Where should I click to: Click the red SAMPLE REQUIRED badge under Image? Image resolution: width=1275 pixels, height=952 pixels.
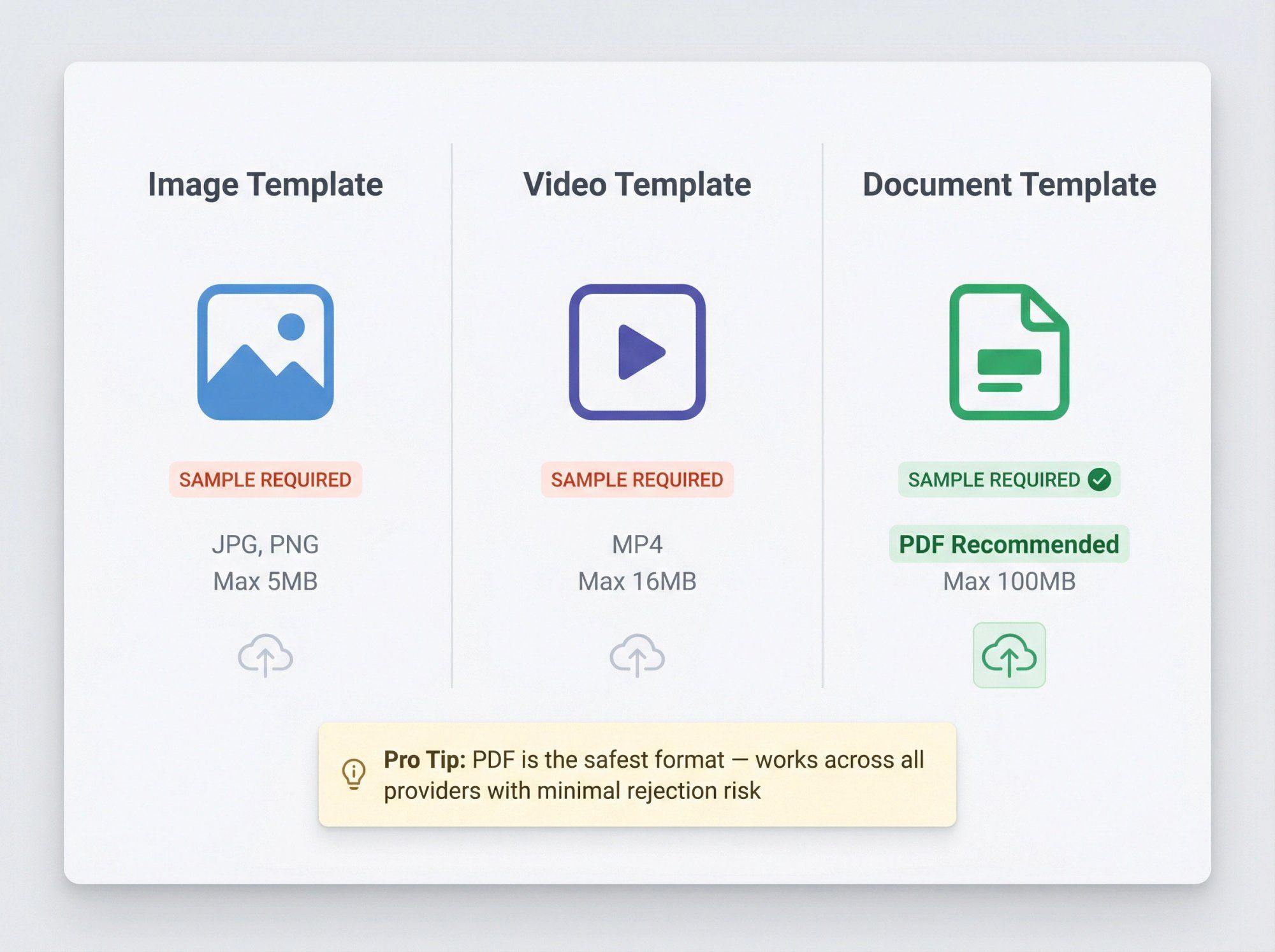click(265, 480)
